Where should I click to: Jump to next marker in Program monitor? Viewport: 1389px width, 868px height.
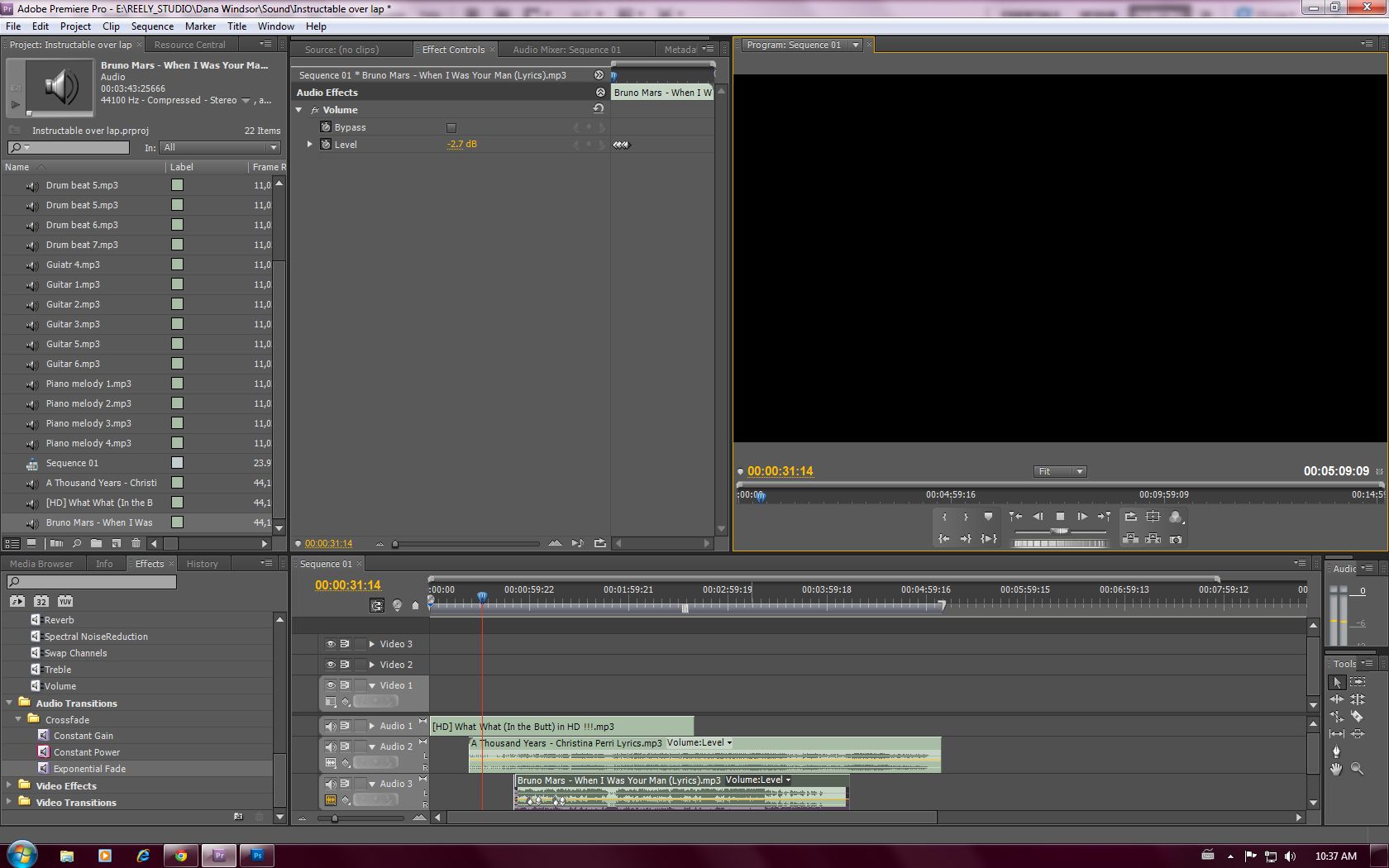(1104, 517)
